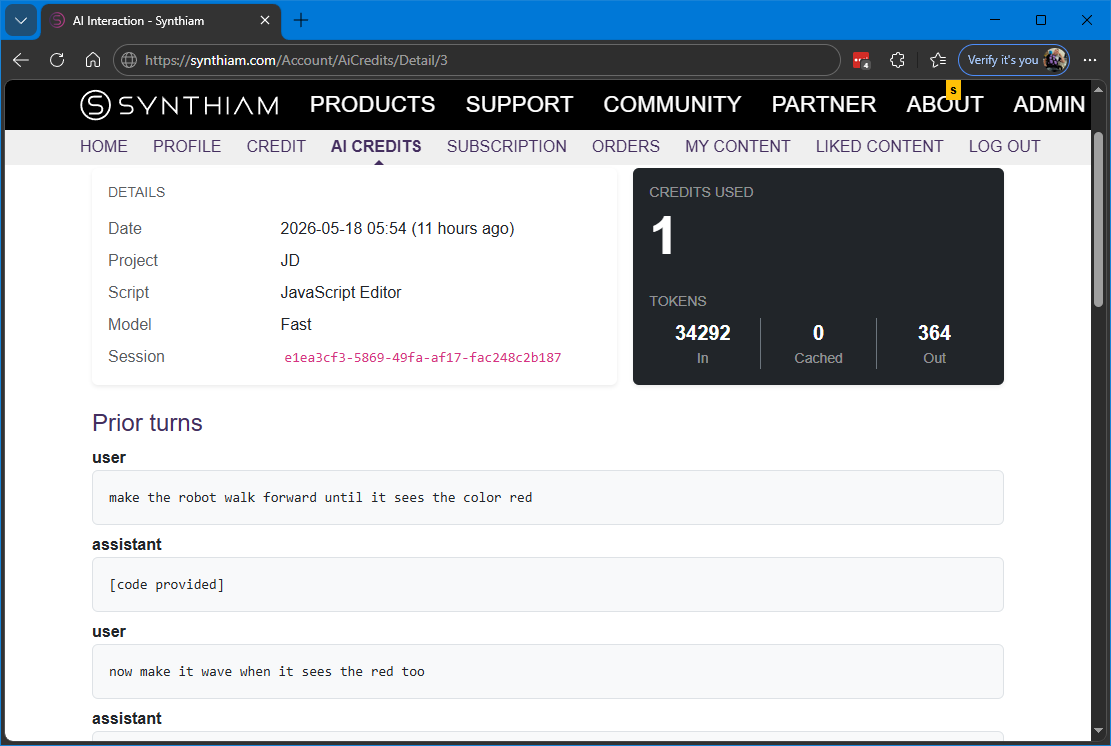Open the PARTNER menu

(x=823, y=104)
